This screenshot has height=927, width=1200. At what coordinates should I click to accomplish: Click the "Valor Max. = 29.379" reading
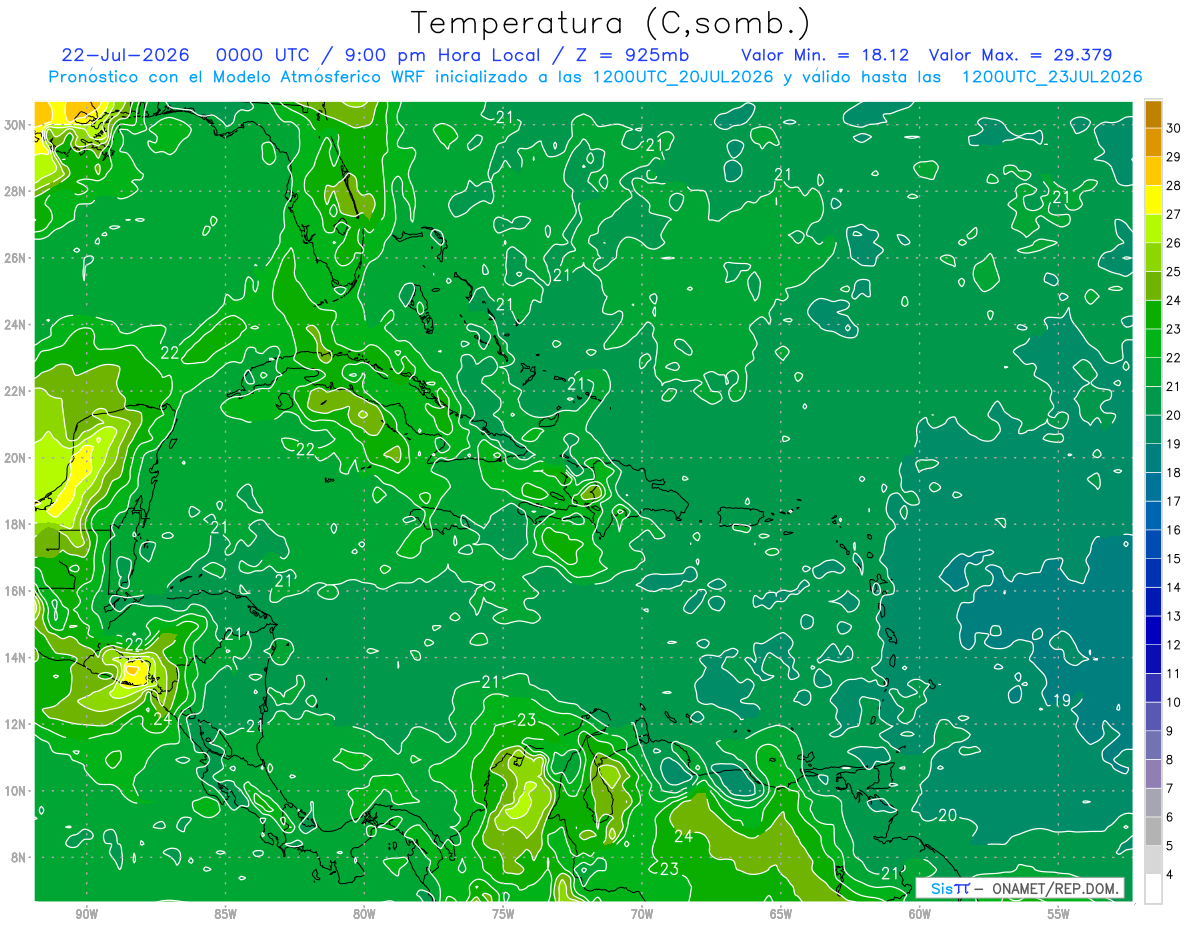1020,56
